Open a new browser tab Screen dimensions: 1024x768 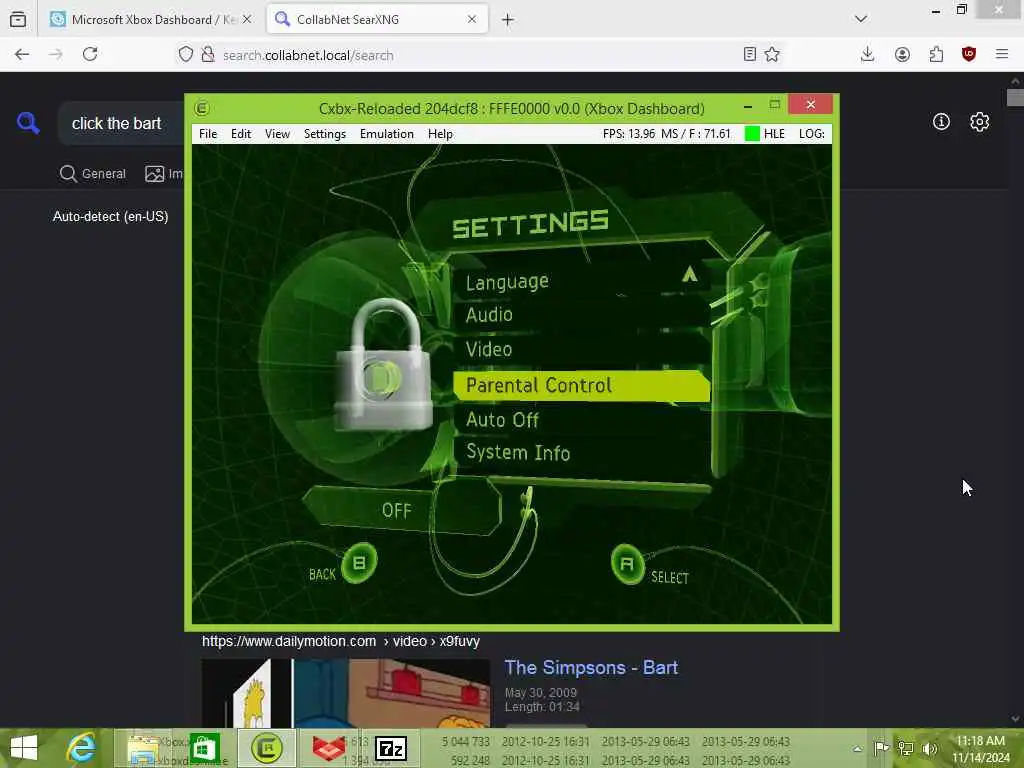pyautogui.click(x=507, y=20)
